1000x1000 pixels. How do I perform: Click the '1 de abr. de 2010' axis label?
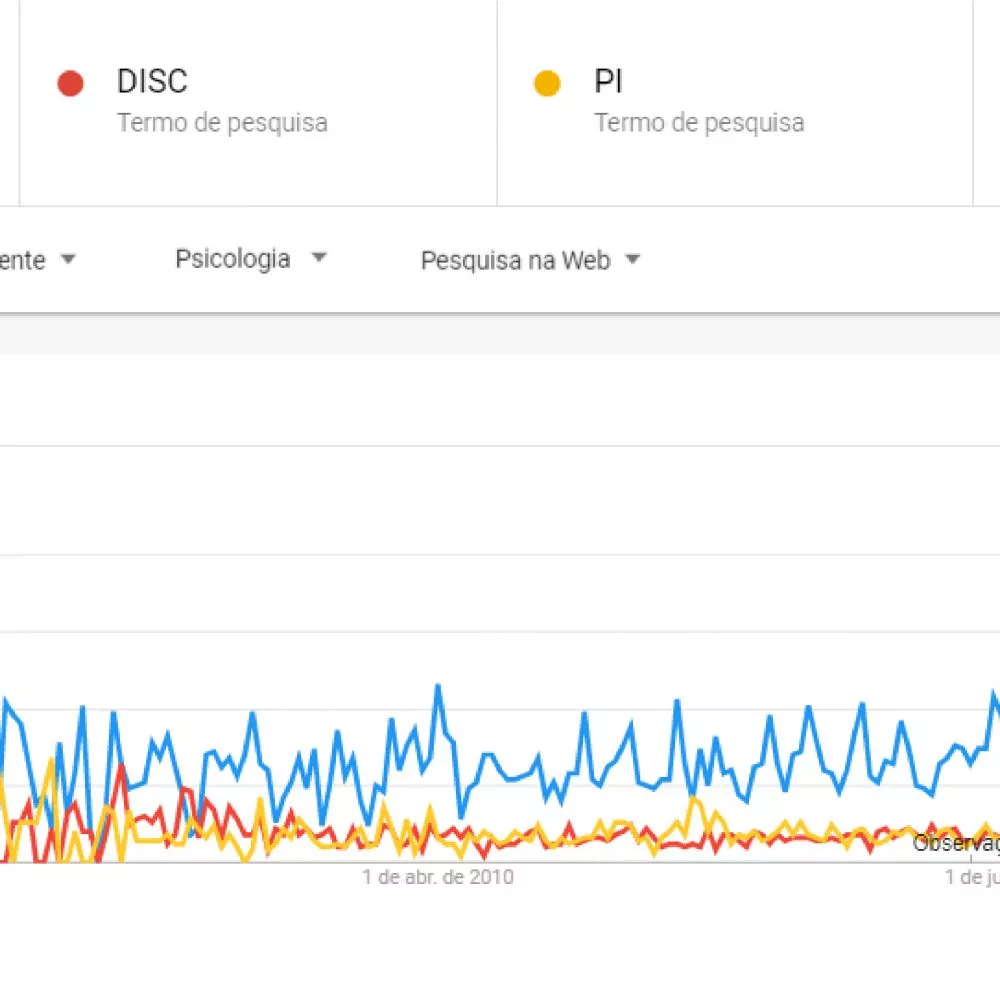coord(438,877)
